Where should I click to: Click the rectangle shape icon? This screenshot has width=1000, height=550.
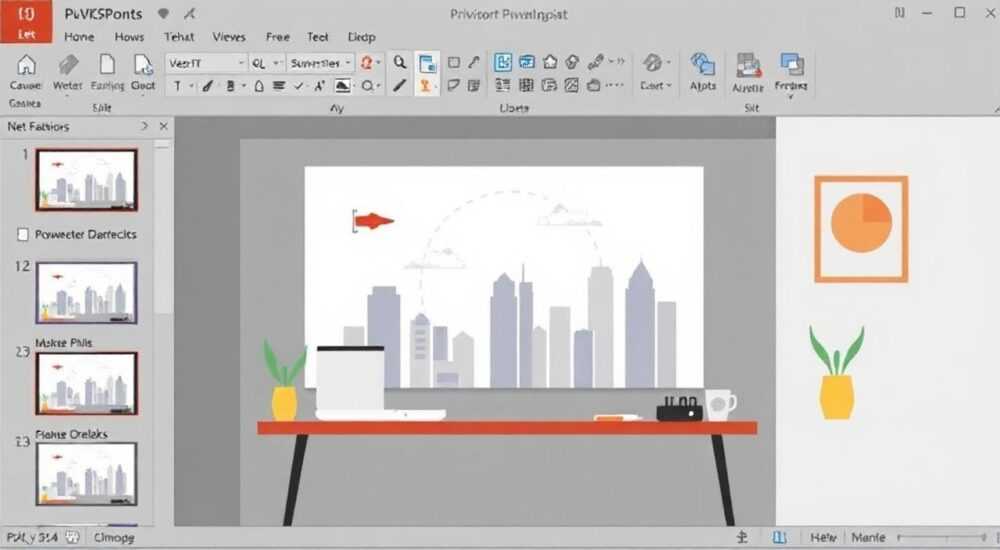pyautogui.click(x=453, y=63)
